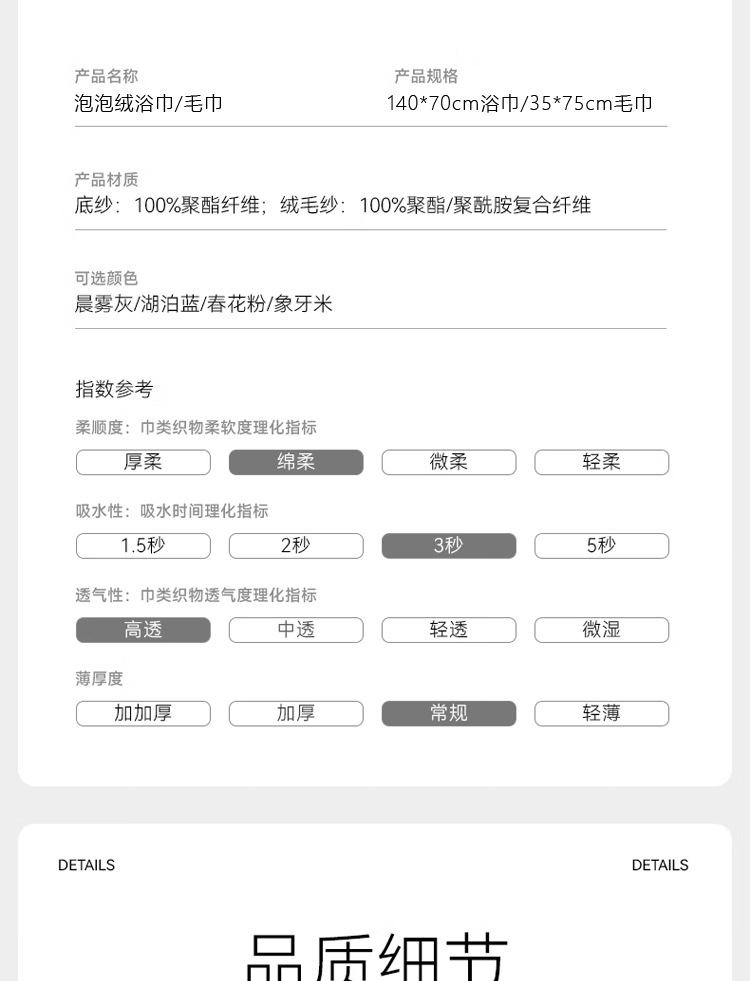This screenshot has height=981, width=750.
Task: Pick the 微湿 option box
Action: tap(601, 630)
